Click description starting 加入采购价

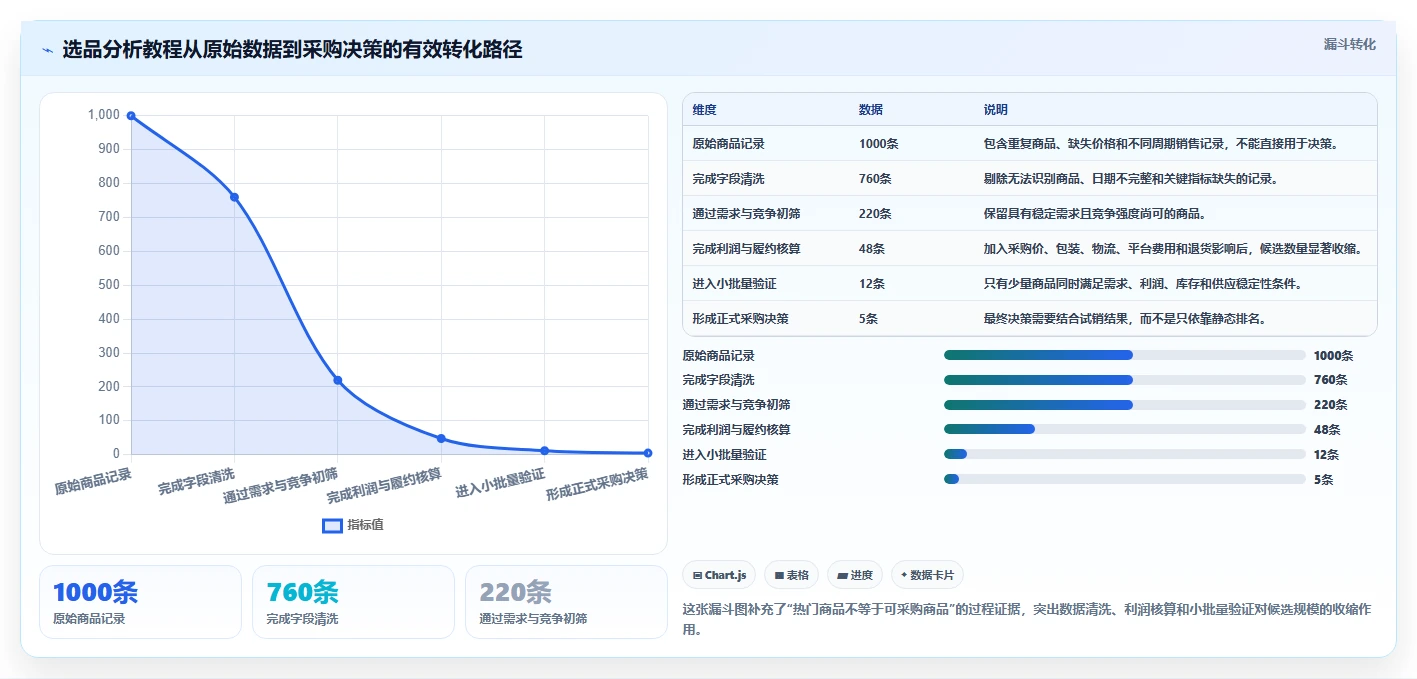tap(1173, 249)
